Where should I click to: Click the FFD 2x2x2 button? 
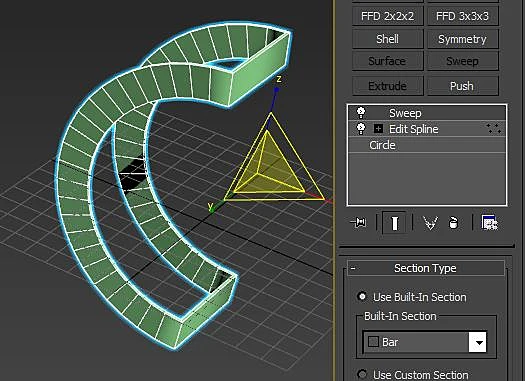(x=387, y=16)
